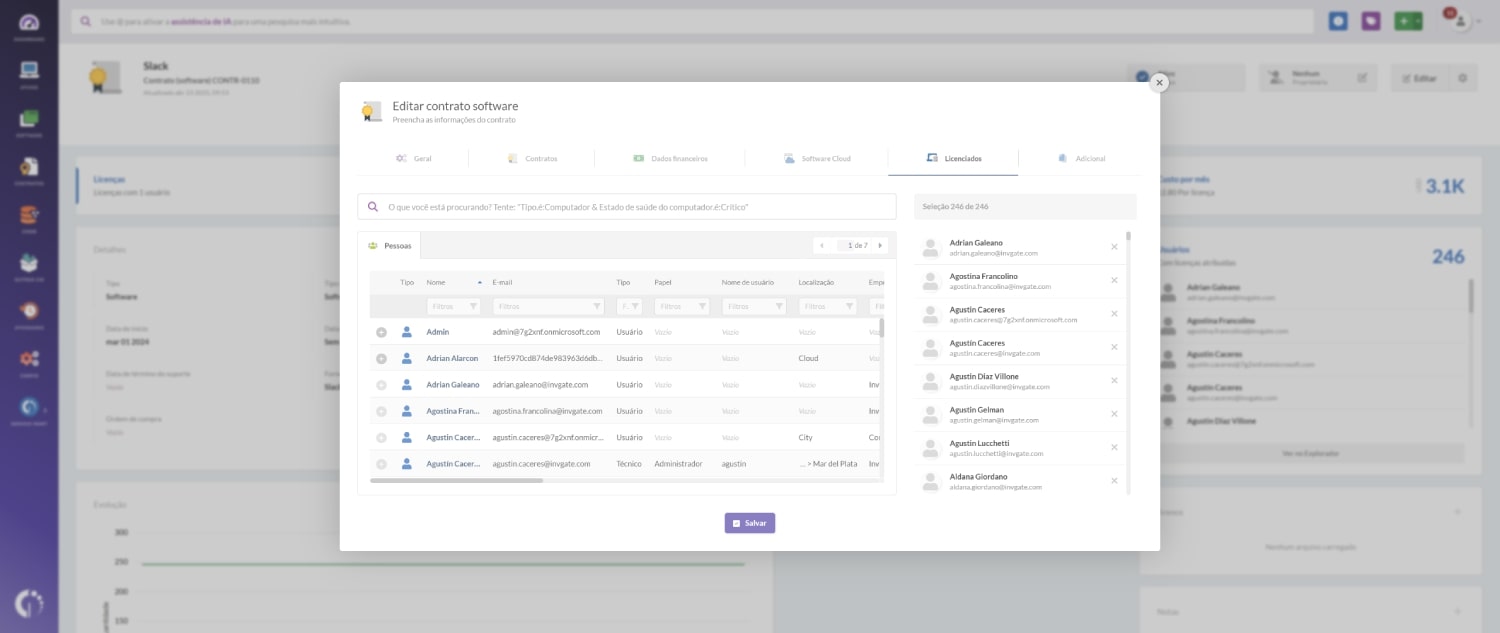Open the Geral tab
1500x633 pixels.
[x=413, y=158]
